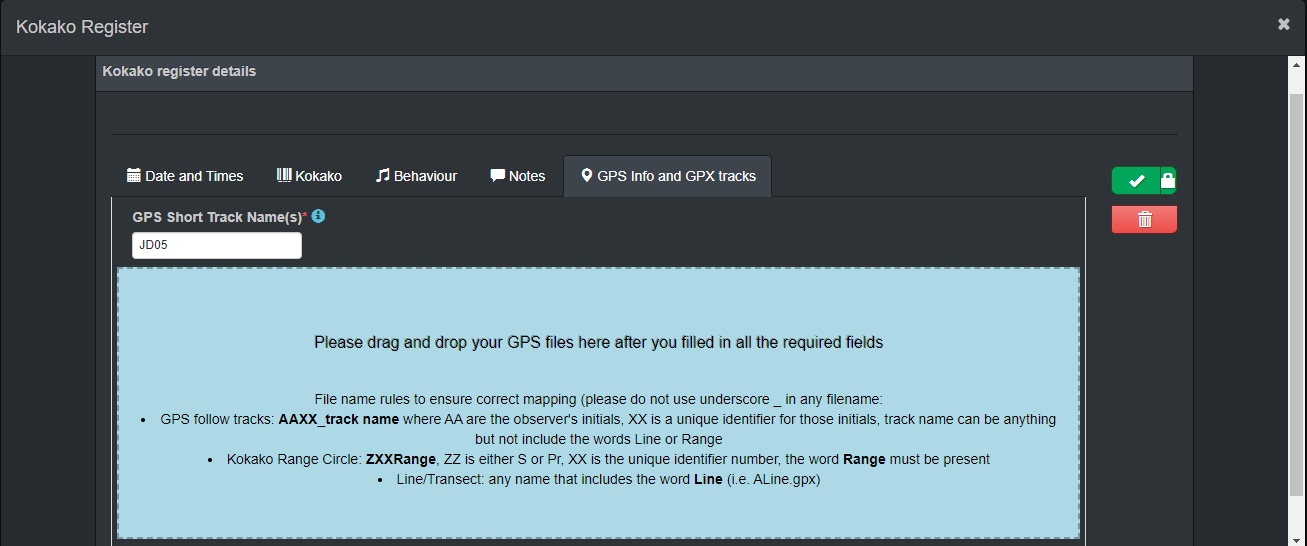Click the vertical scrollbar thumb
1307x546 pixels.
pyautogui.click(x=1297, y=295)
